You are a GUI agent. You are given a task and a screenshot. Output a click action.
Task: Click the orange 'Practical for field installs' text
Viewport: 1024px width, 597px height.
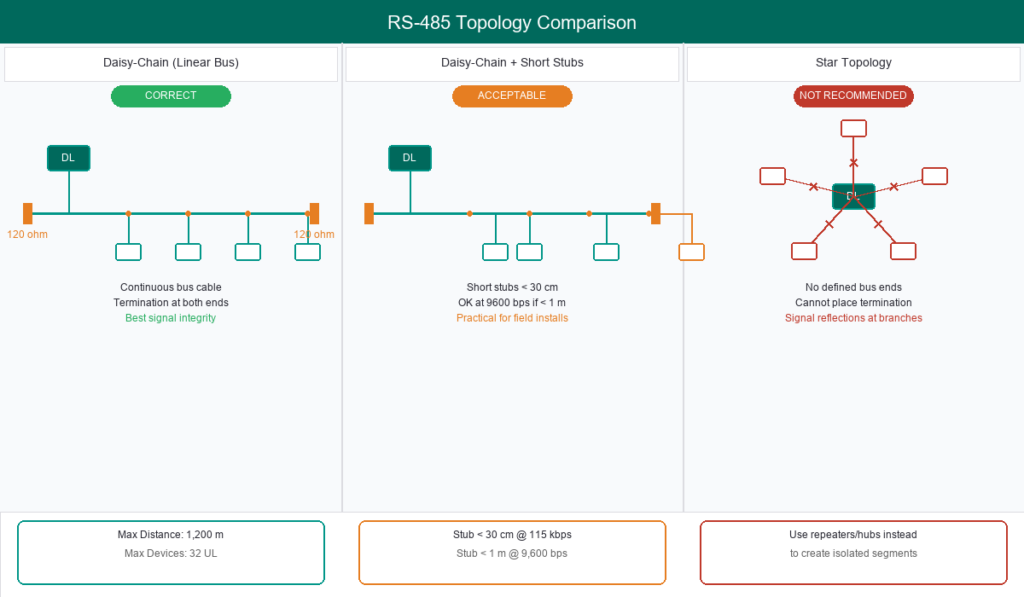tap(512, 318)
